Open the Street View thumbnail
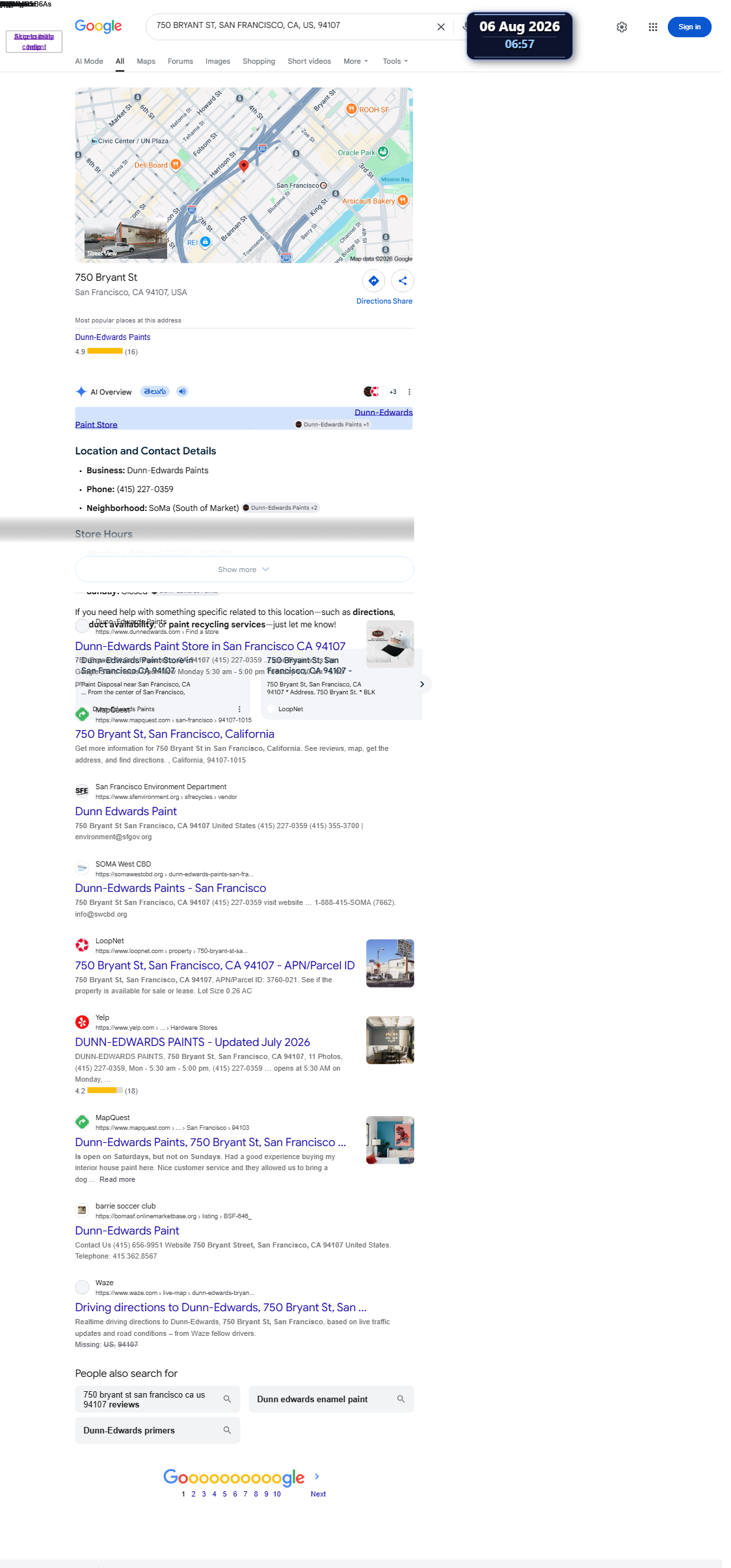The image size is (731, 1568). 126,239
